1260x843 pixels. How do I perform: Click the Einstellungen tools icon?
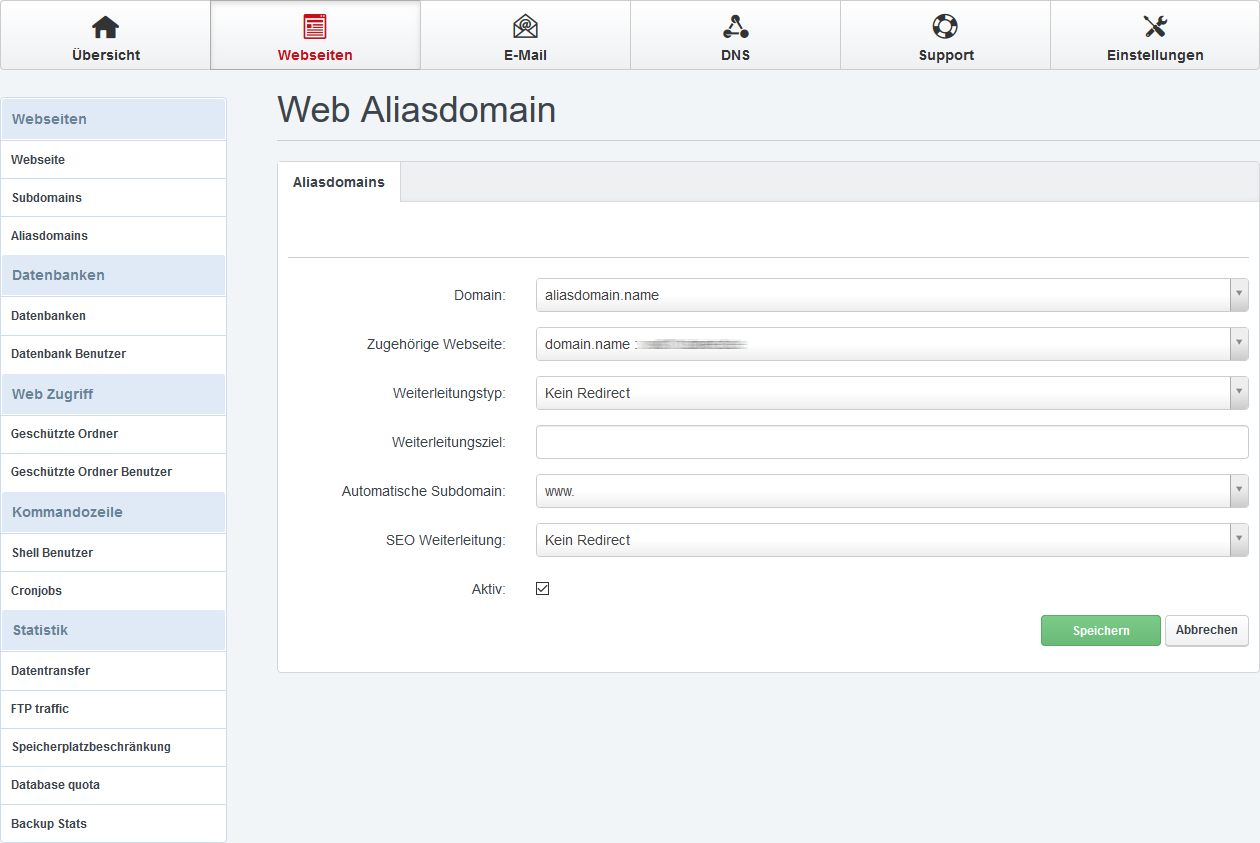(1155, 27)
